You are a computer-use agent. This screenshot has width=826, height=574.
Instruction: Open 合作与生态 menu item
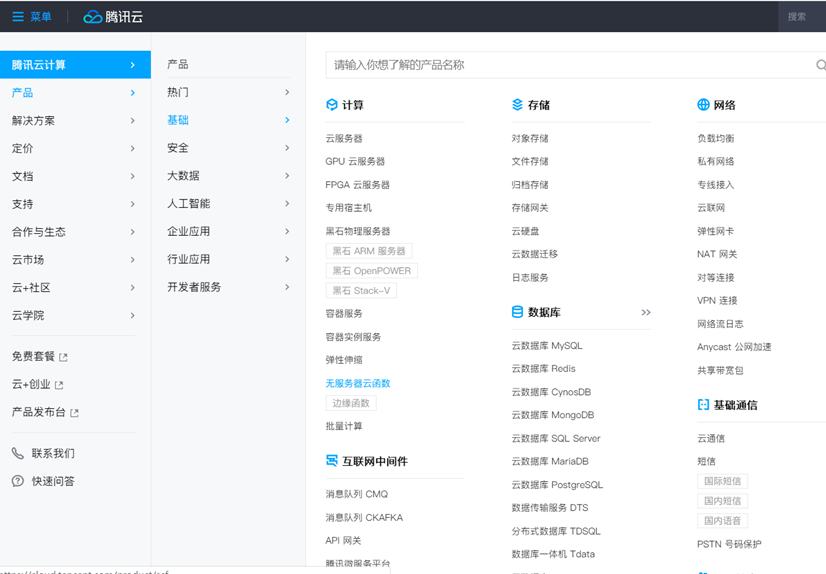click(73, 232)
